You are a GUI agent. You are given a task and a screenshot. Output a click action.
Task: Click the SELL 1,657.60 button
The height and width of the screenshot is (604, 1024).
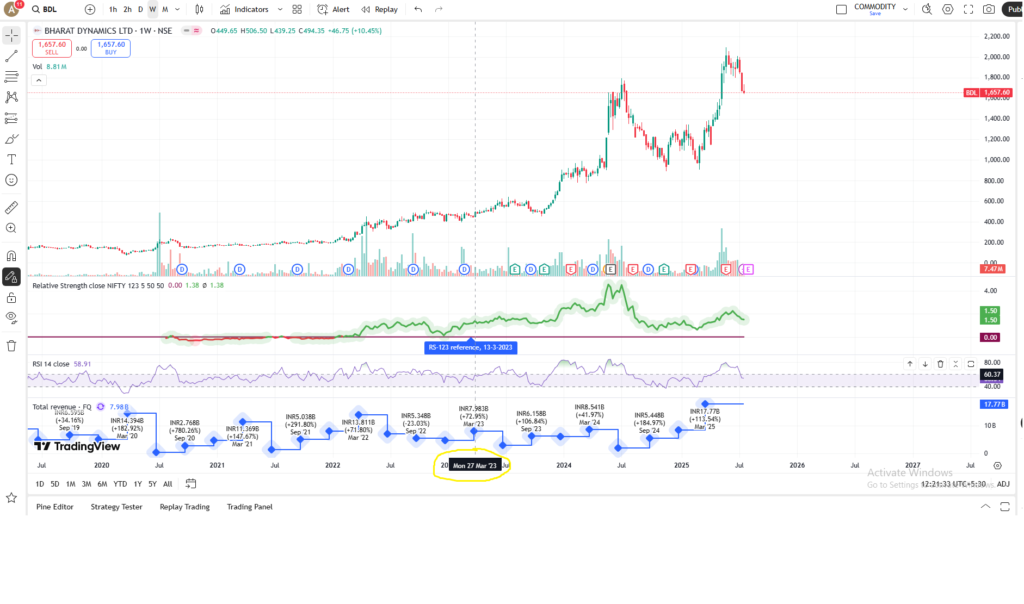[52, 48]
